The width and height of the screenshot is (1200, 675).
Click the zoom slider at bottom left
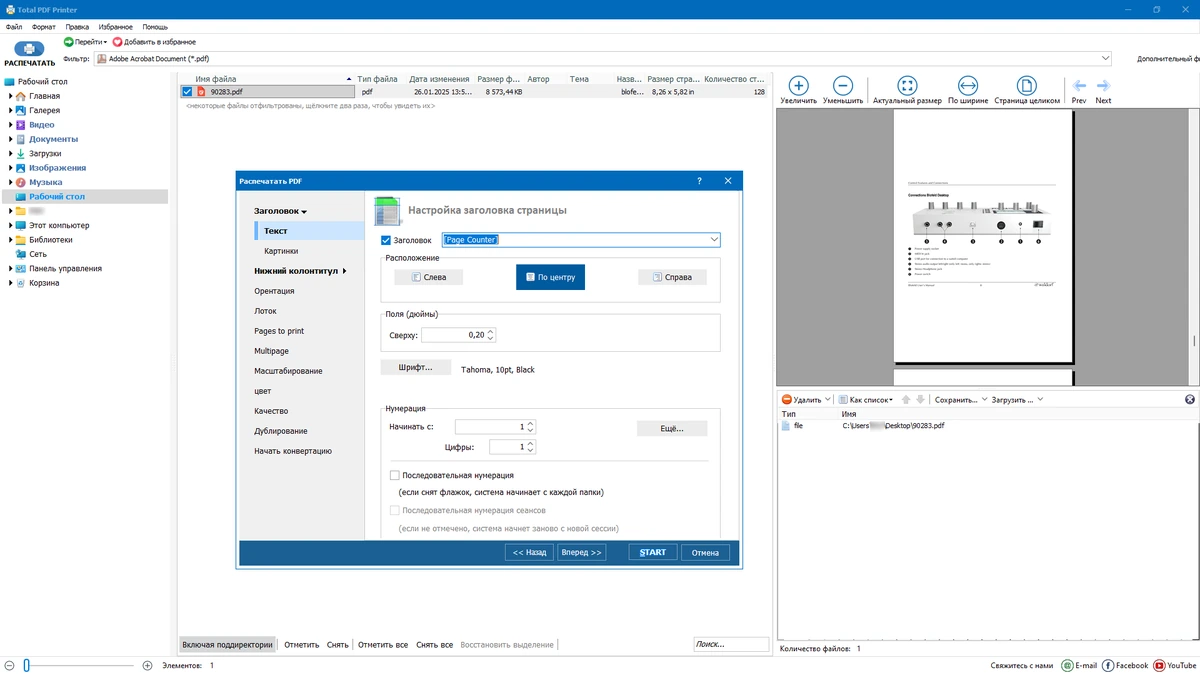pyautogui.click(x=78, y=665)
